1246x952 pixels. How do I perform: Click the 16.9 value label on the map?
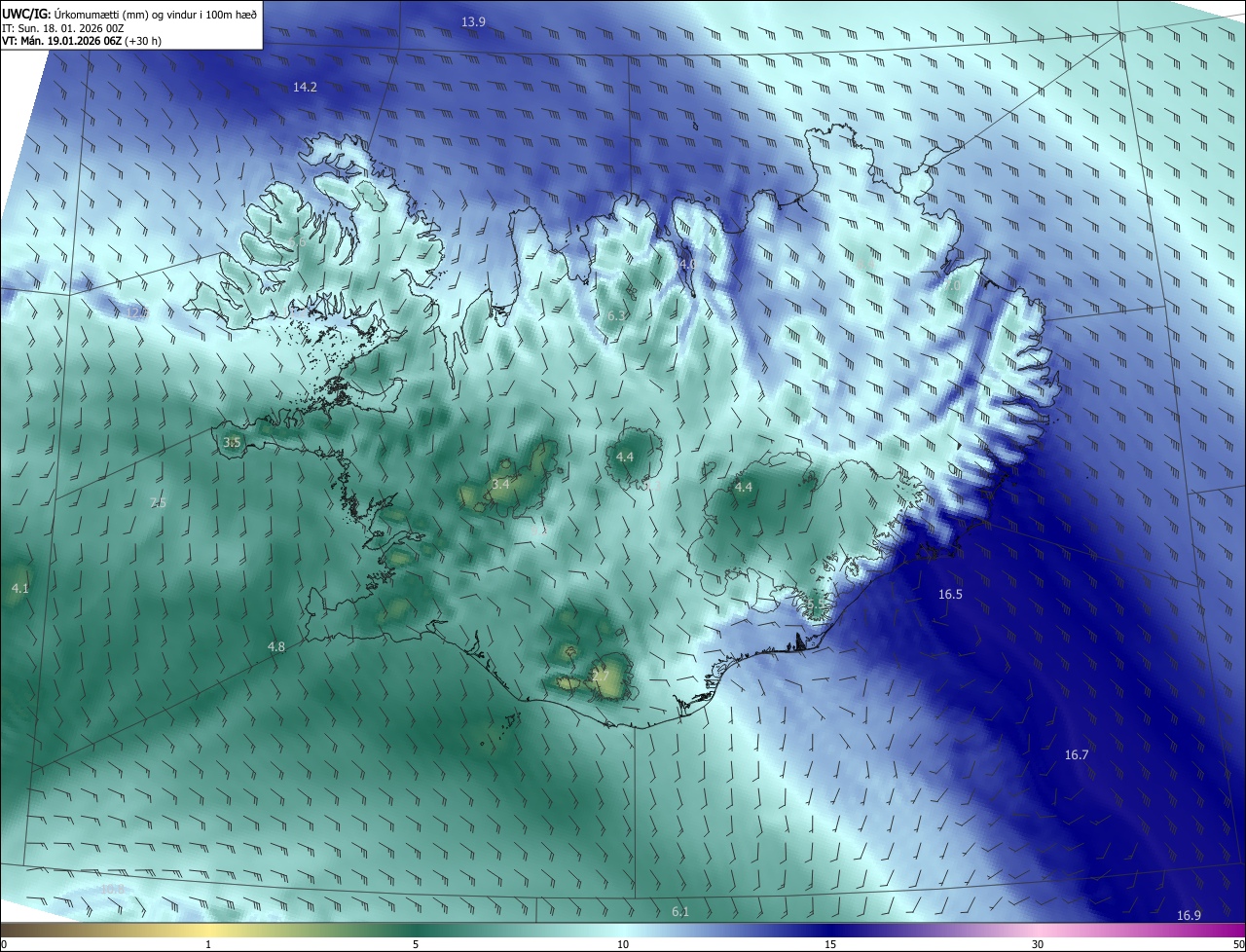tap(1189, 915)
